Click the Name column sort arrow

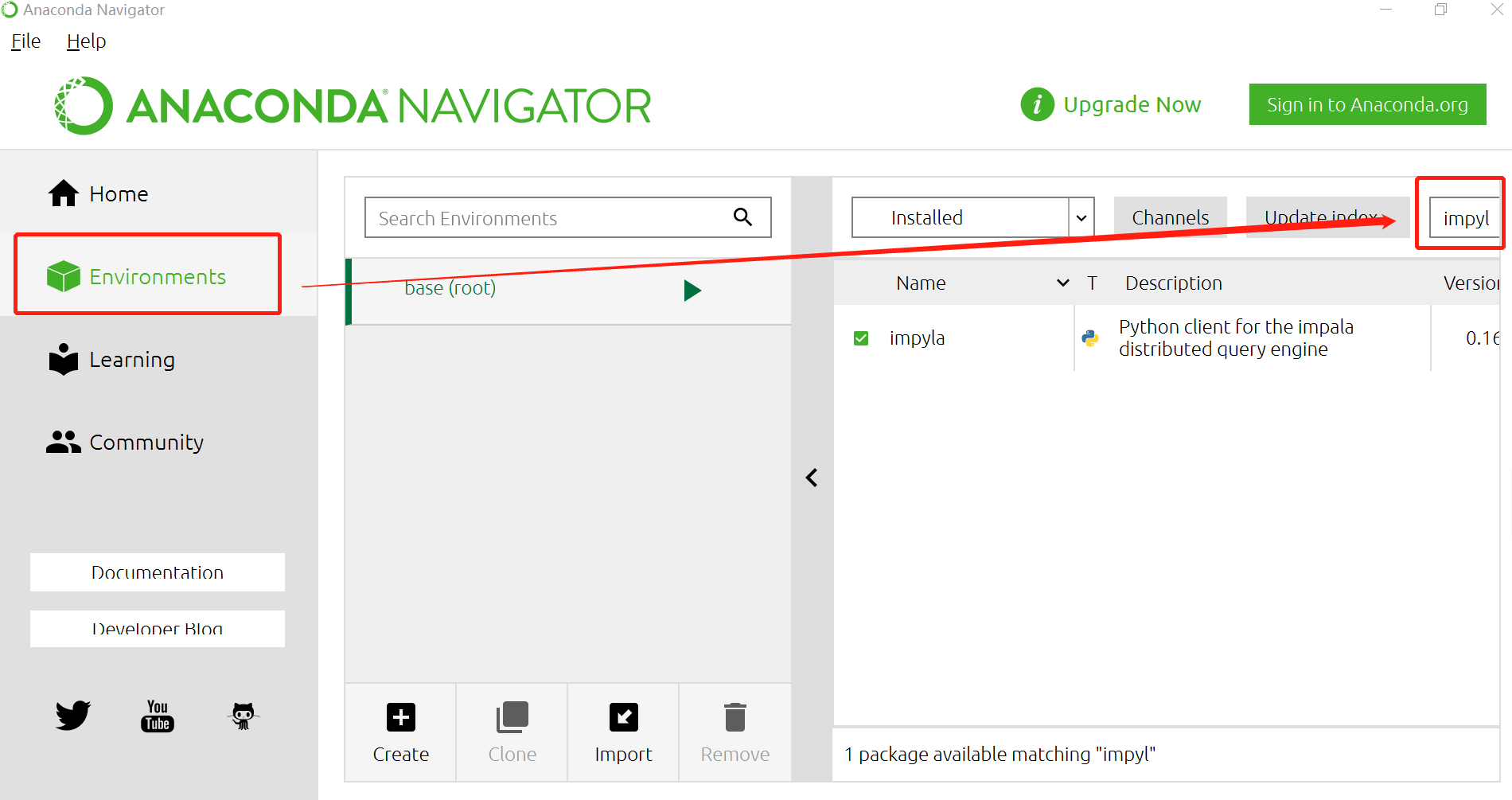point(1063,283)
